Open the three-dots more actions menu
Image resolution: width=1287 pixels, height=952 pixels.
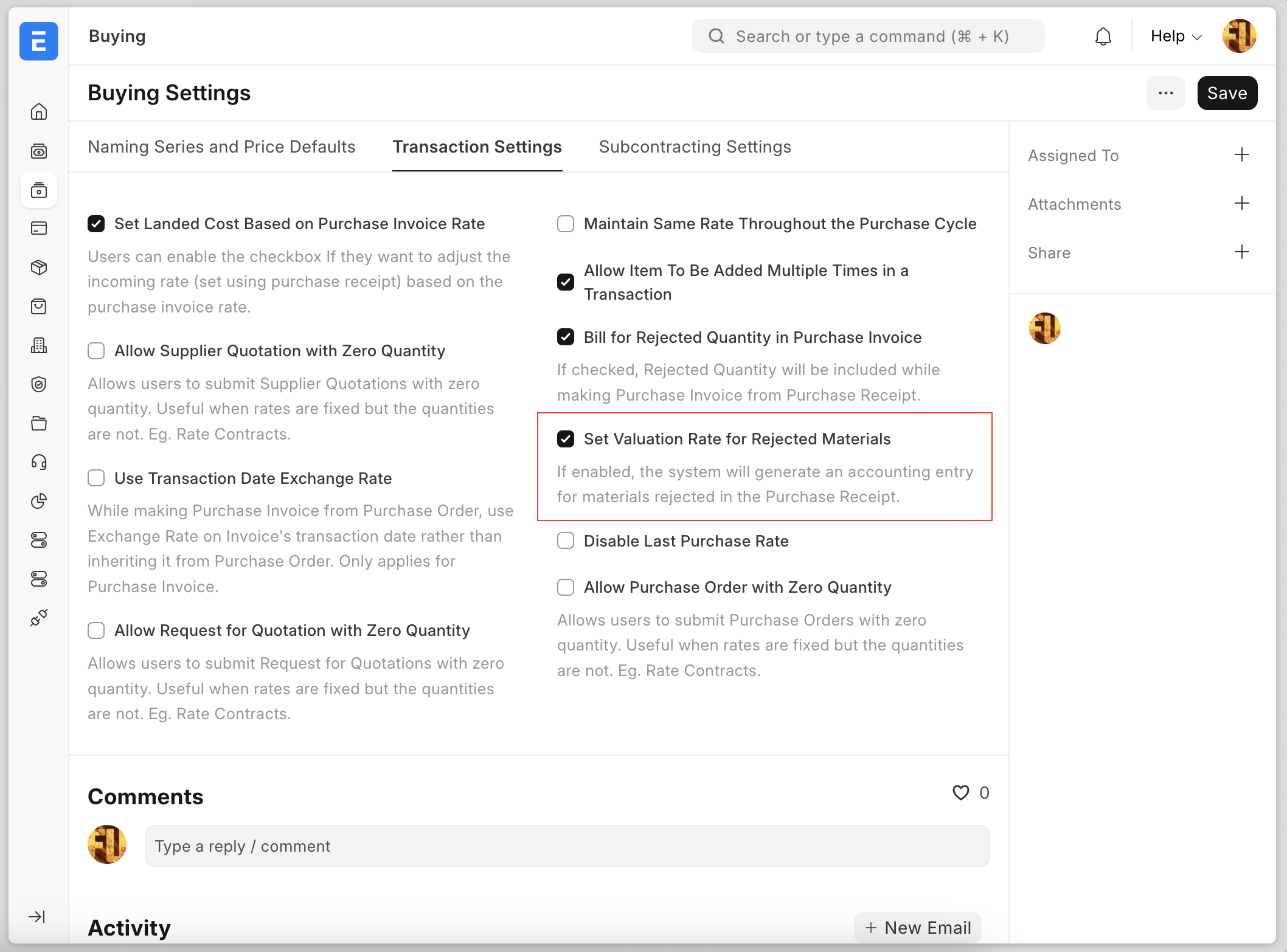pos(1165,93)
